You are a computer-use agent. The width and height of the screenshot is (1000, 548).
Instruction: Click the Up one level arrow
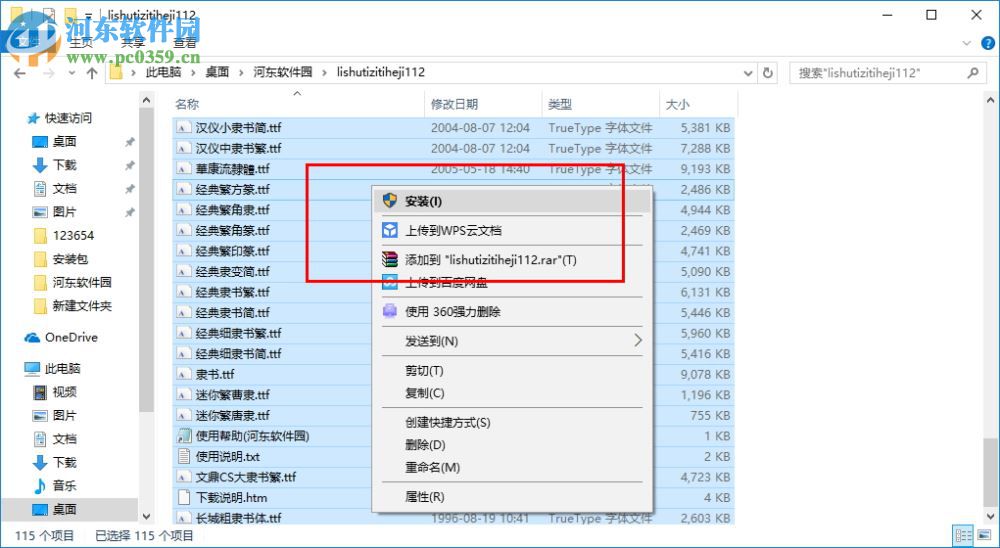92,73
